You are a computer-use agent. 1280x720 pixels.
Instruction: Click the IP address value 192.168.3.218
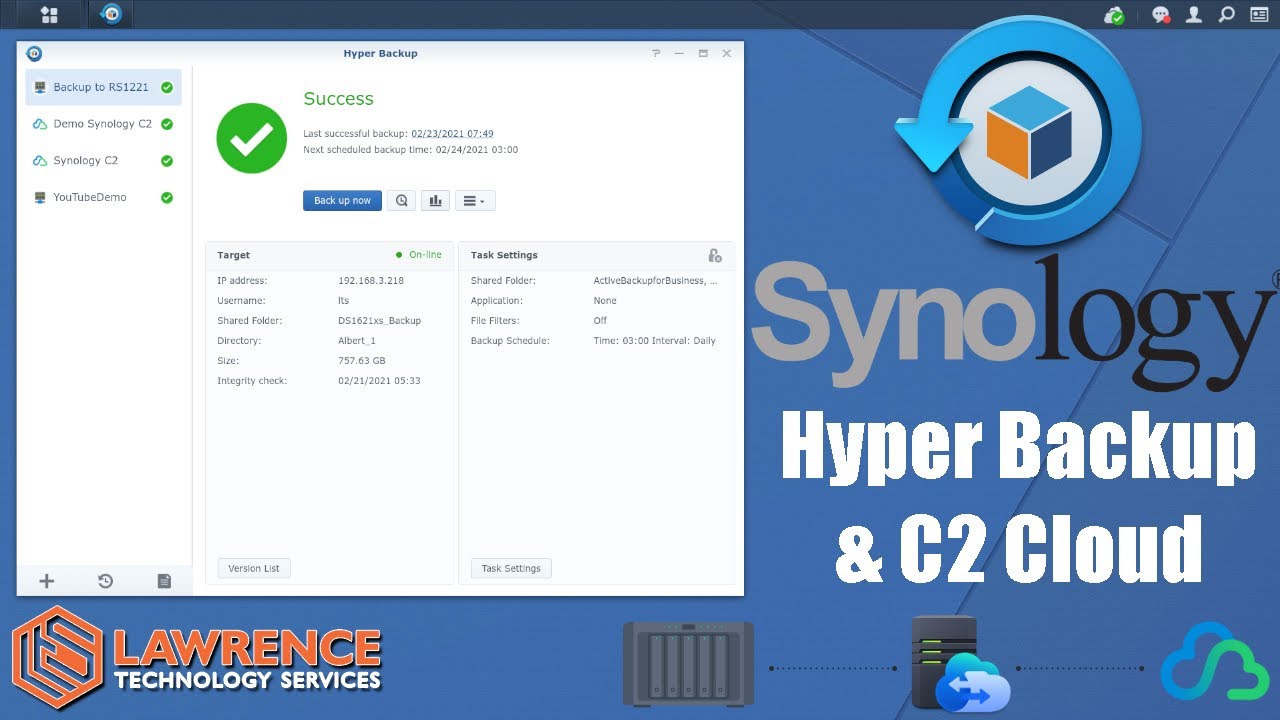pyautogui.click(x=371, y=281)
